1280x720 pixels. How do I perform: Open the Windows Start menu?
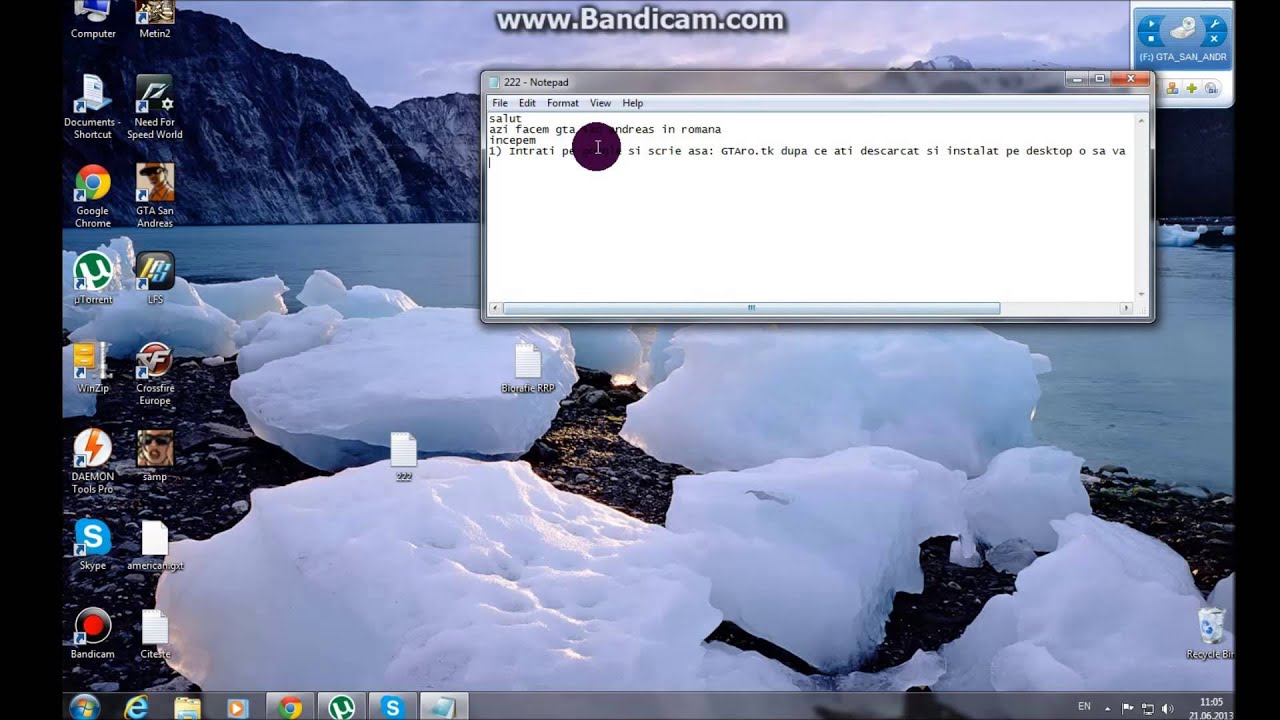click(x=85, y=707)
